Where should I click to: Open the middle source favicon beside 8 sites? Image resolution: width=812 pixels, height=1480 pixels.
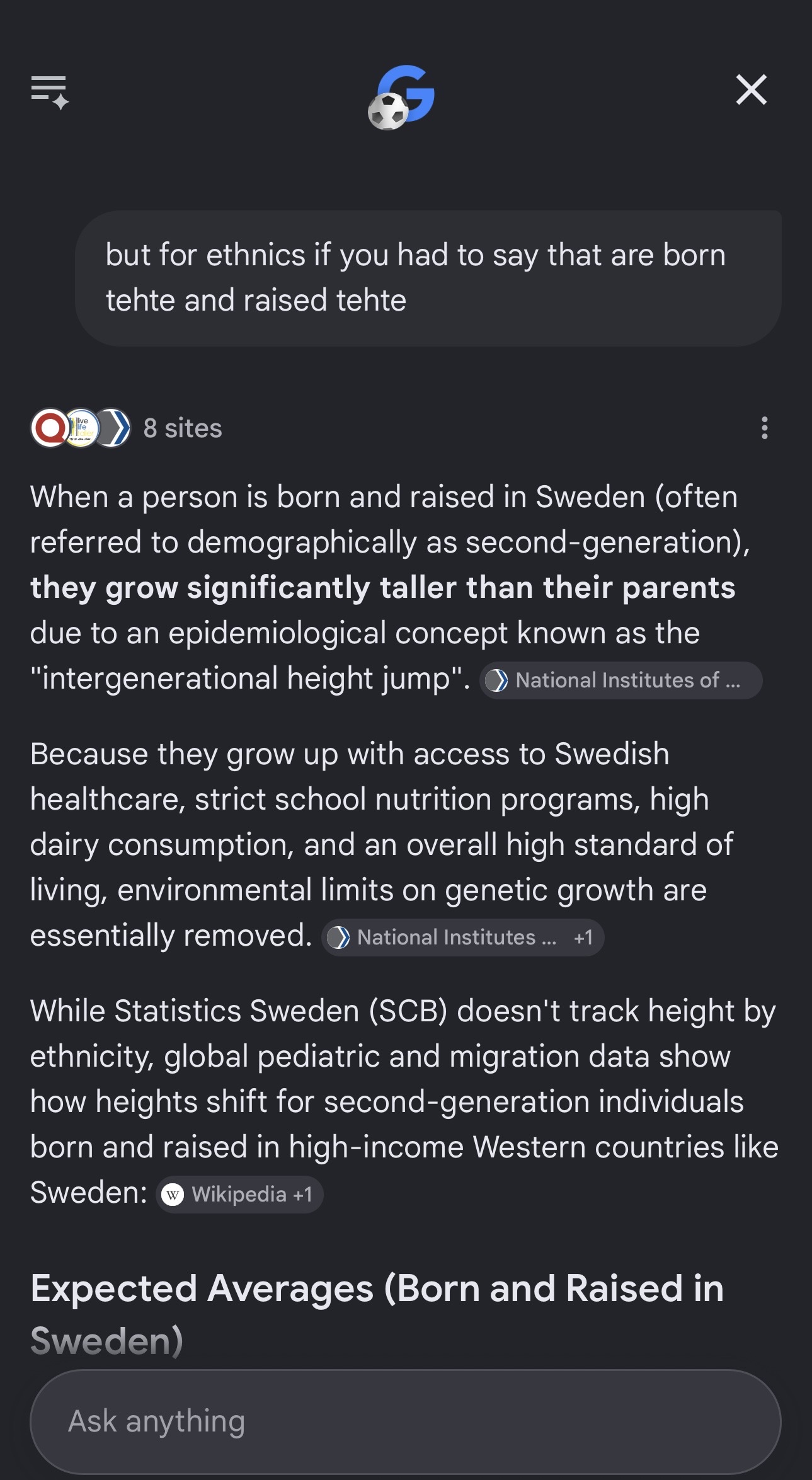pyautogui.click(x=81, y=428)
